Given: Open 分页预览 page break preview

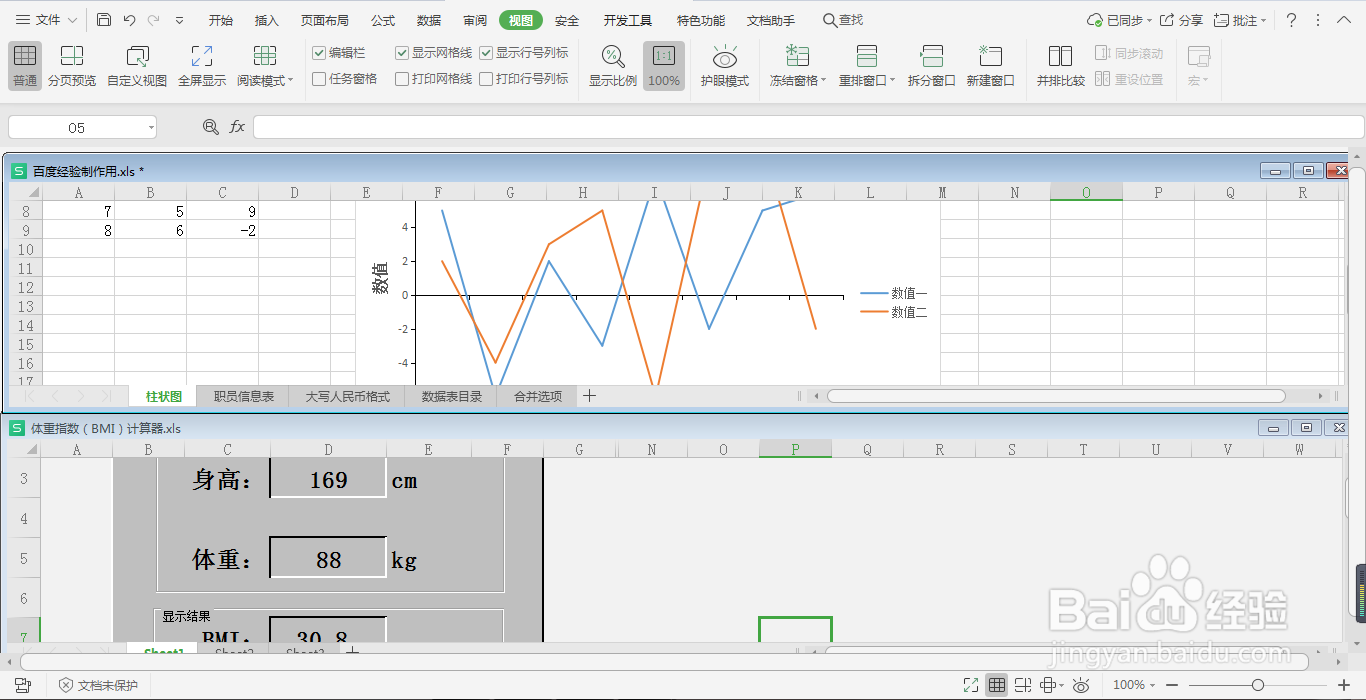Looking at the screenshot, I should point(72,65).
